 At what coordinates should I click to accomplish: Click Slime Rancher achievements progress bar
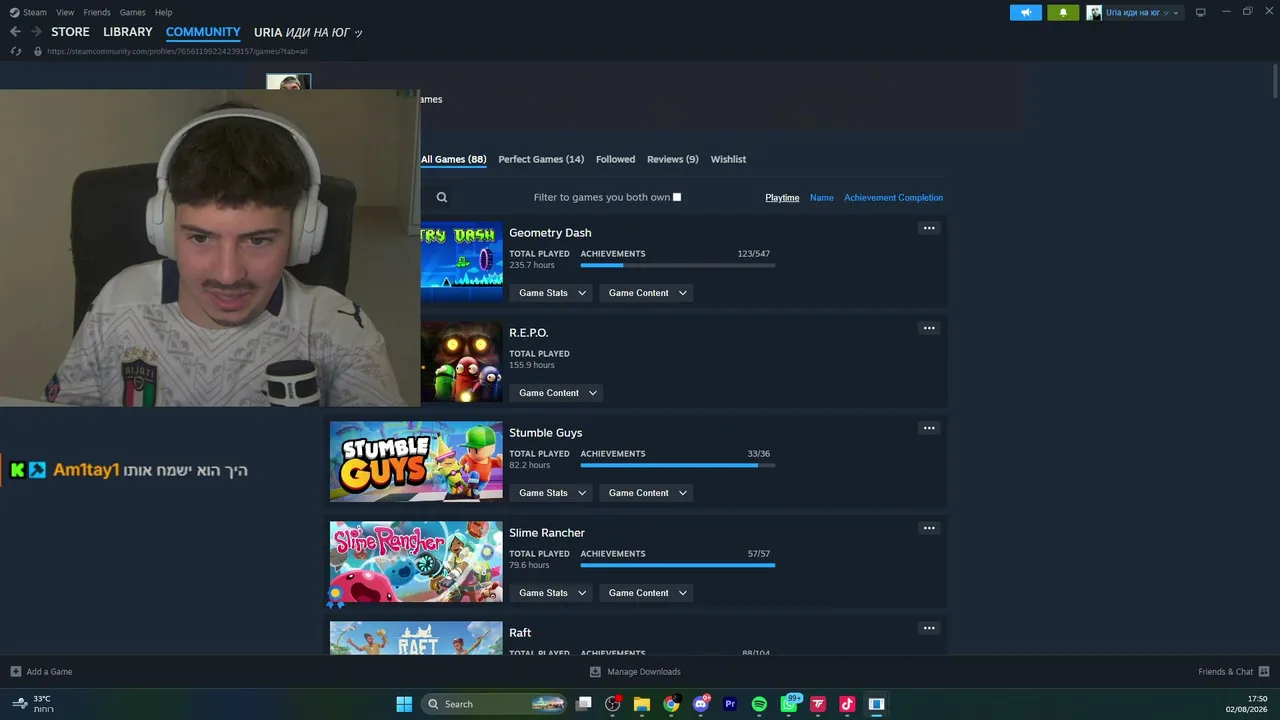677,565
